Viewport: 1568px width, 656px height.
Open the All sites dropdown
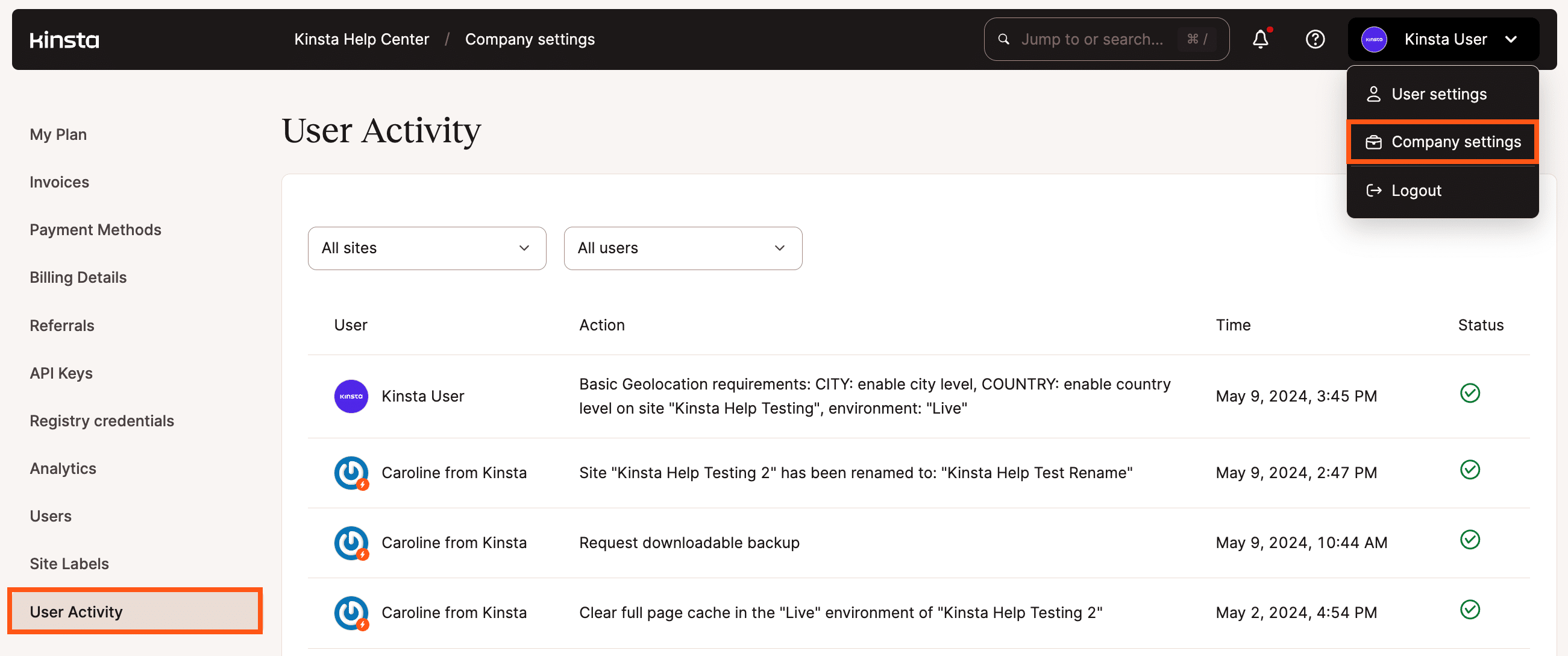point(426,248)
